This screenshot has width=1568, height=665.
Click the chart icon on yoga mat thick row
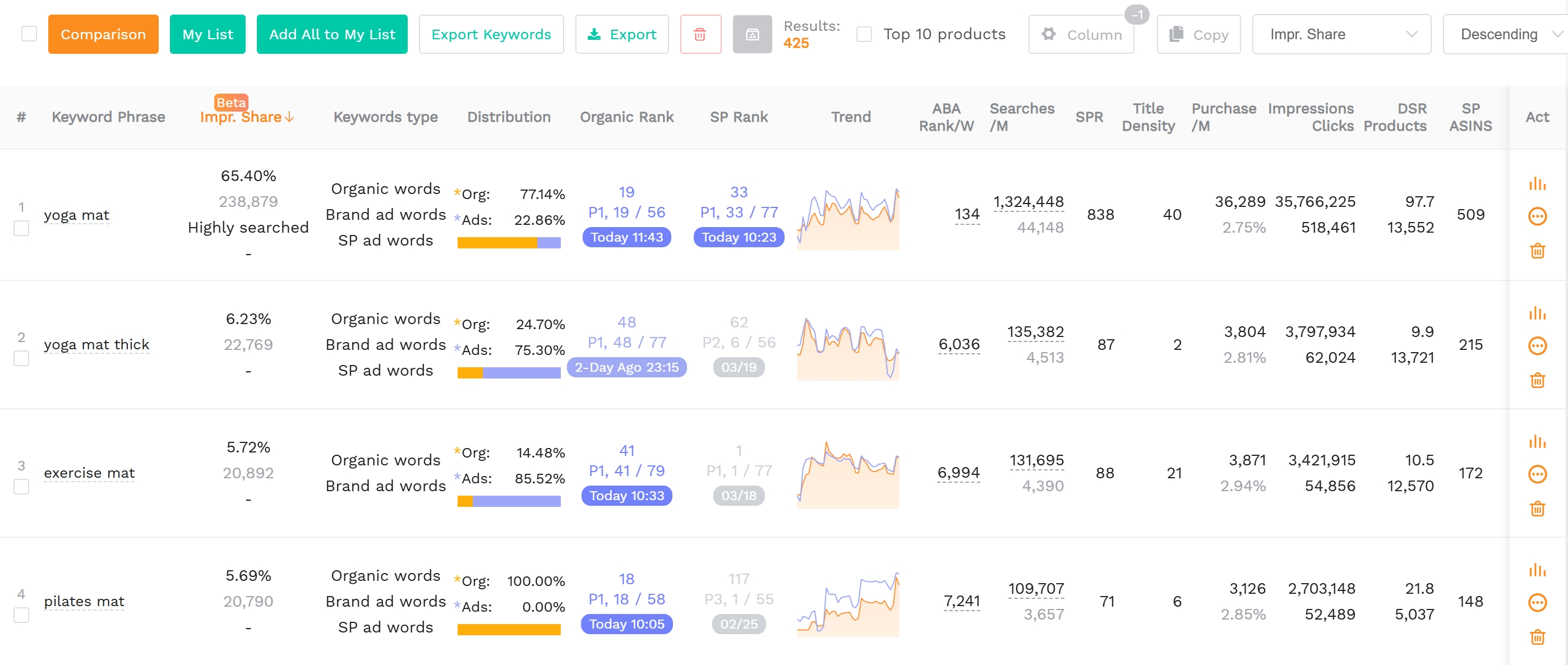coord(1538,312)
